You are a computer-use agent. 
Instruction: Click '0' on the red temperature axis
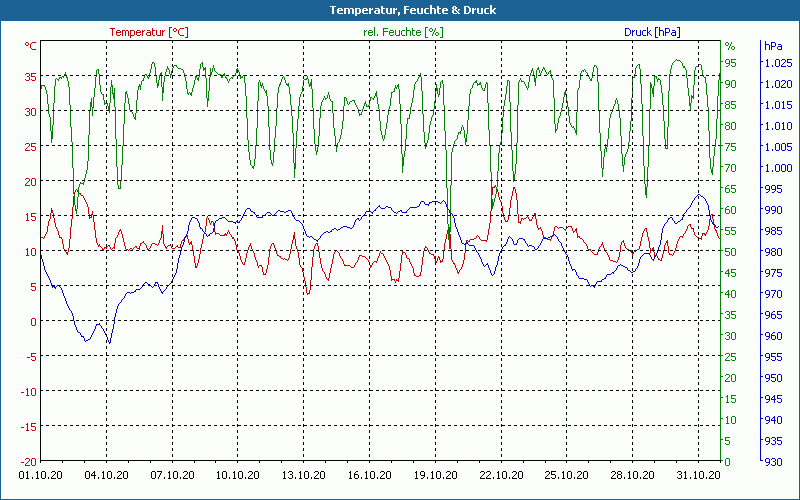pos(34,322)
